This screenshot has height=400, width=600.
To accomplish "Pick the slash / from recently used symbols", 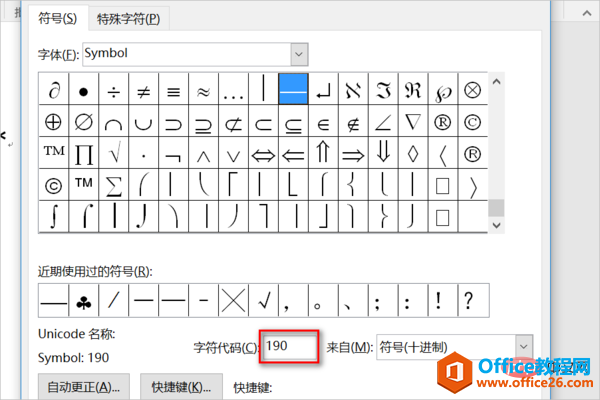I will 114,300.
